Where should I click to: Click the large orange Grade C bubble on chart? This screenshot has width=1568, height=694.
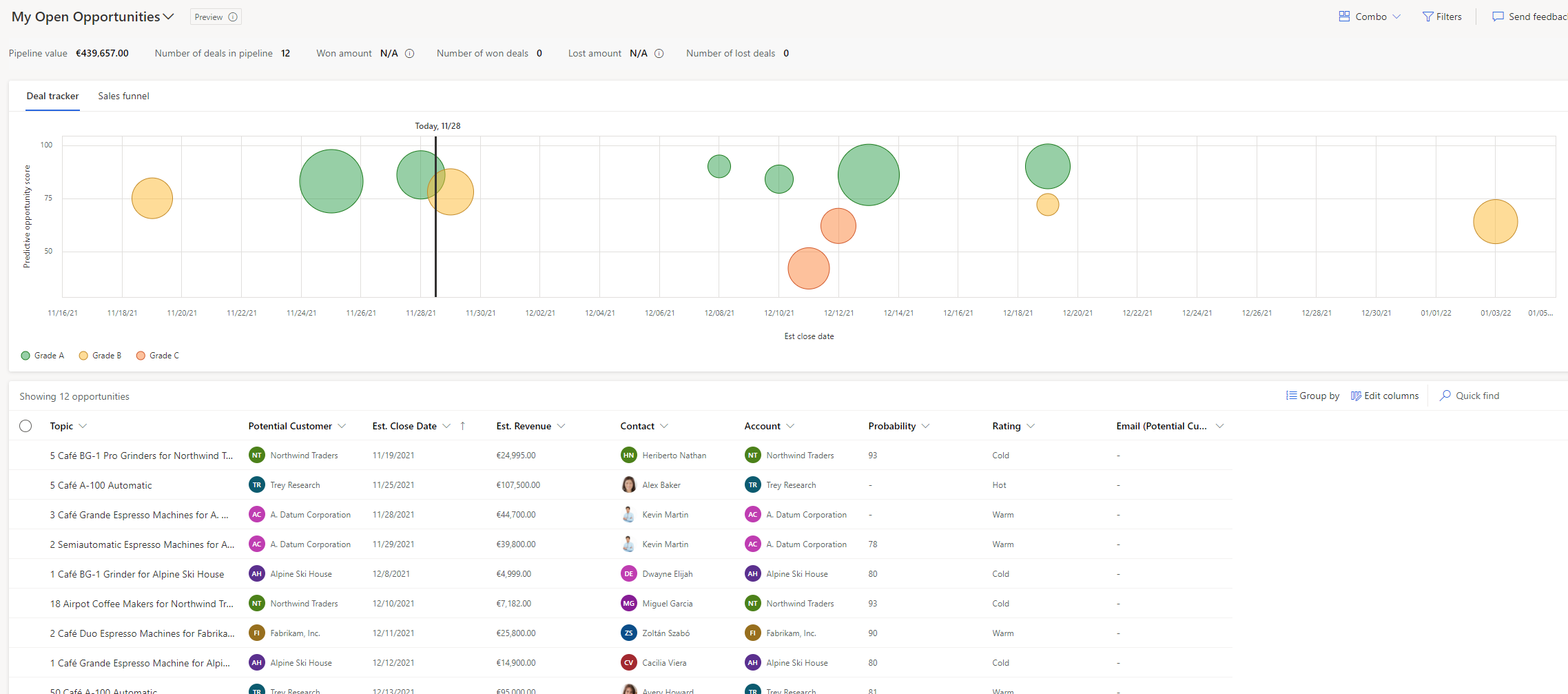(x=808, y=268)
